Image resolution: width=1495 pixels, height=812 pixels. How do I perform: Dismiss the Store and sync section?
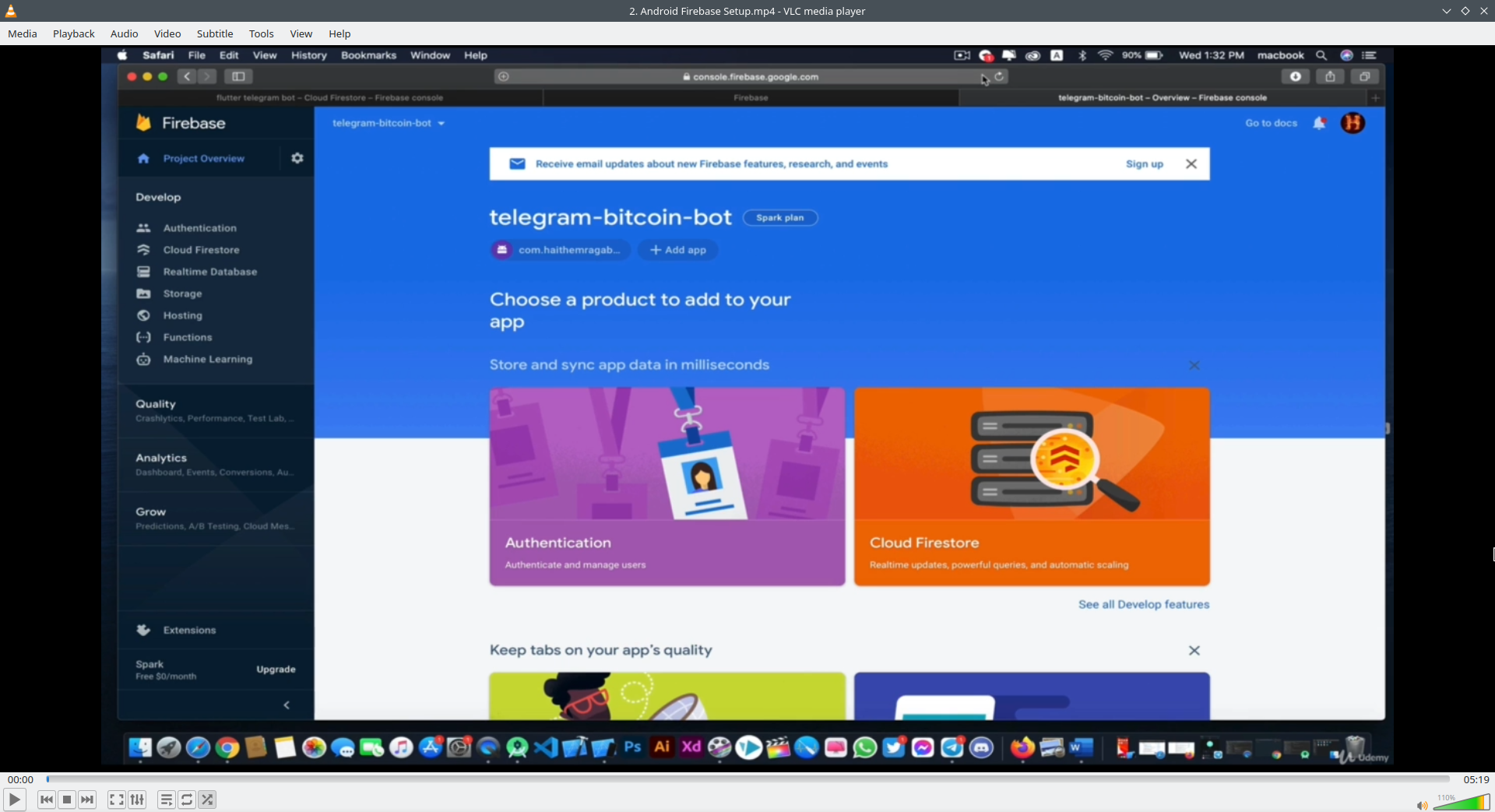[x=1194, y=365]
